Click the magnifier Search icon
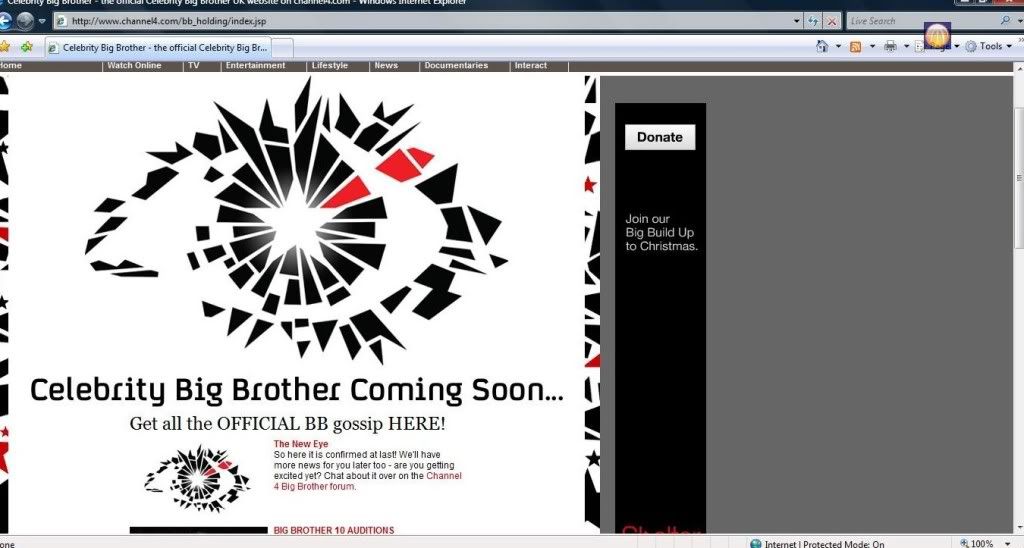 point(1005,21)
